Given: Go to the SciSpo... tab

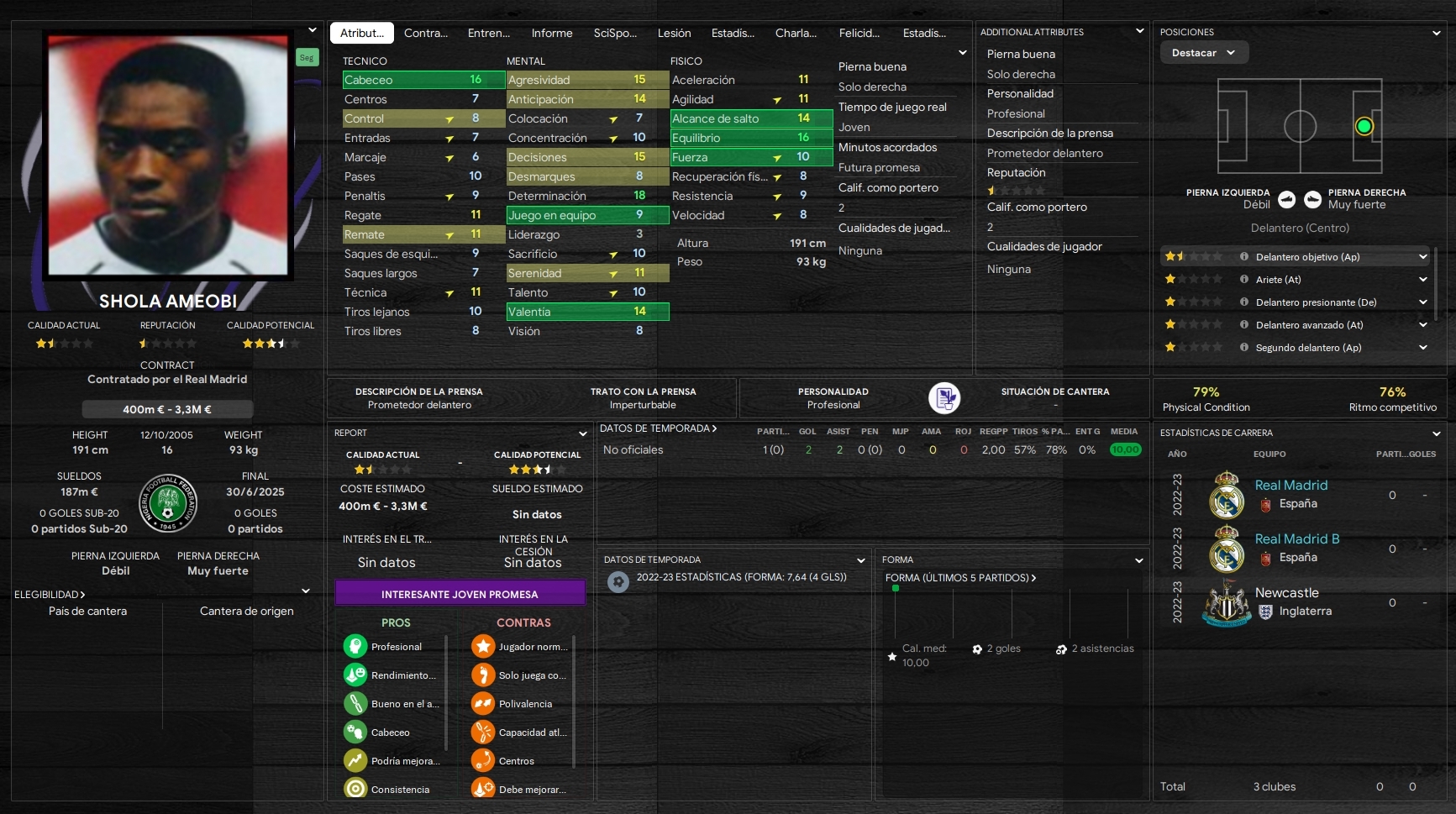Looking at the screenshot, I should click(x=615, y=33).
